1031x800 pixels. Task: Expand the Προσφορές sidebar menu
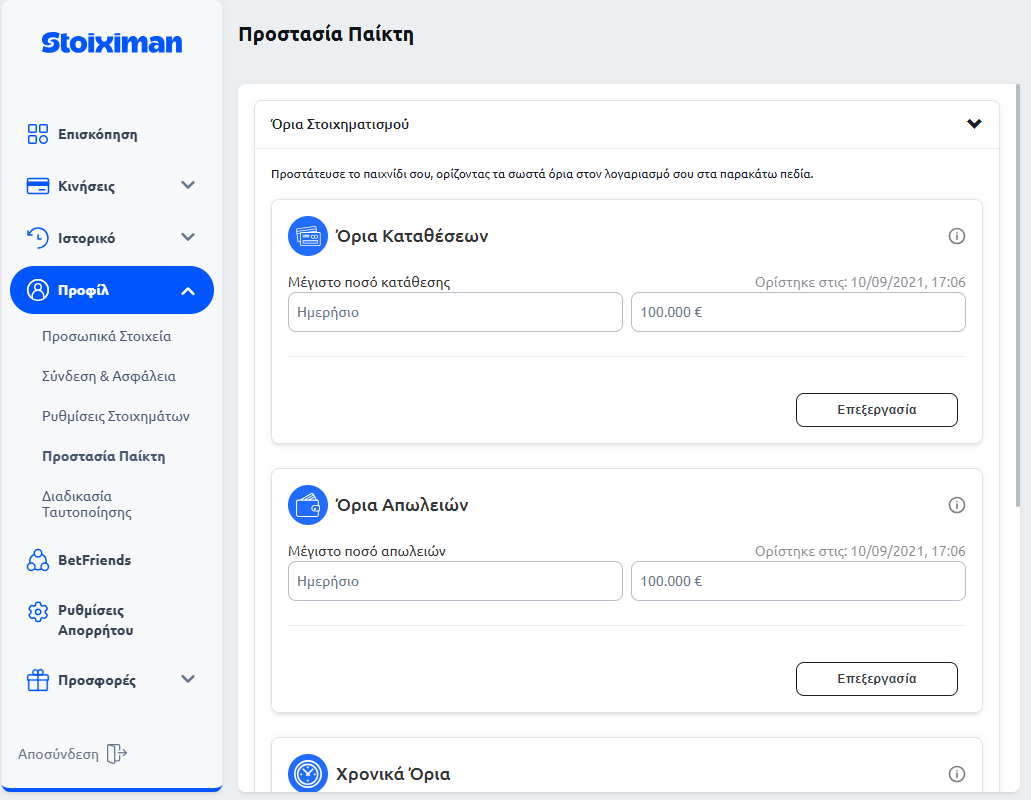click(187, 680)
